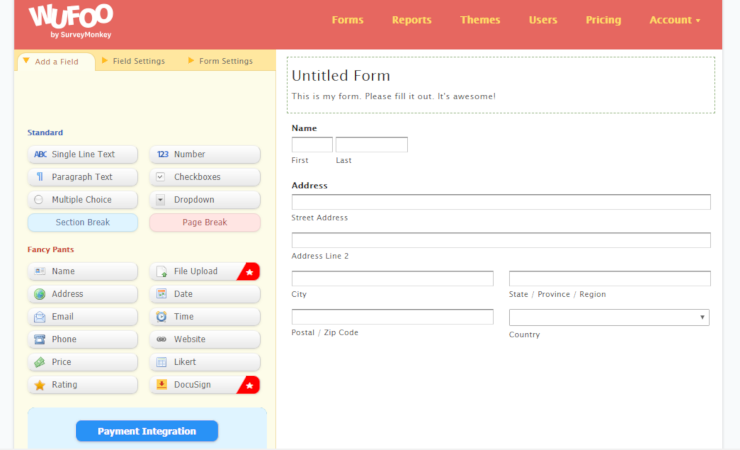Viewport: 740px width, 450px height.
Task: Click the First name input field
Action: [312, 144]
